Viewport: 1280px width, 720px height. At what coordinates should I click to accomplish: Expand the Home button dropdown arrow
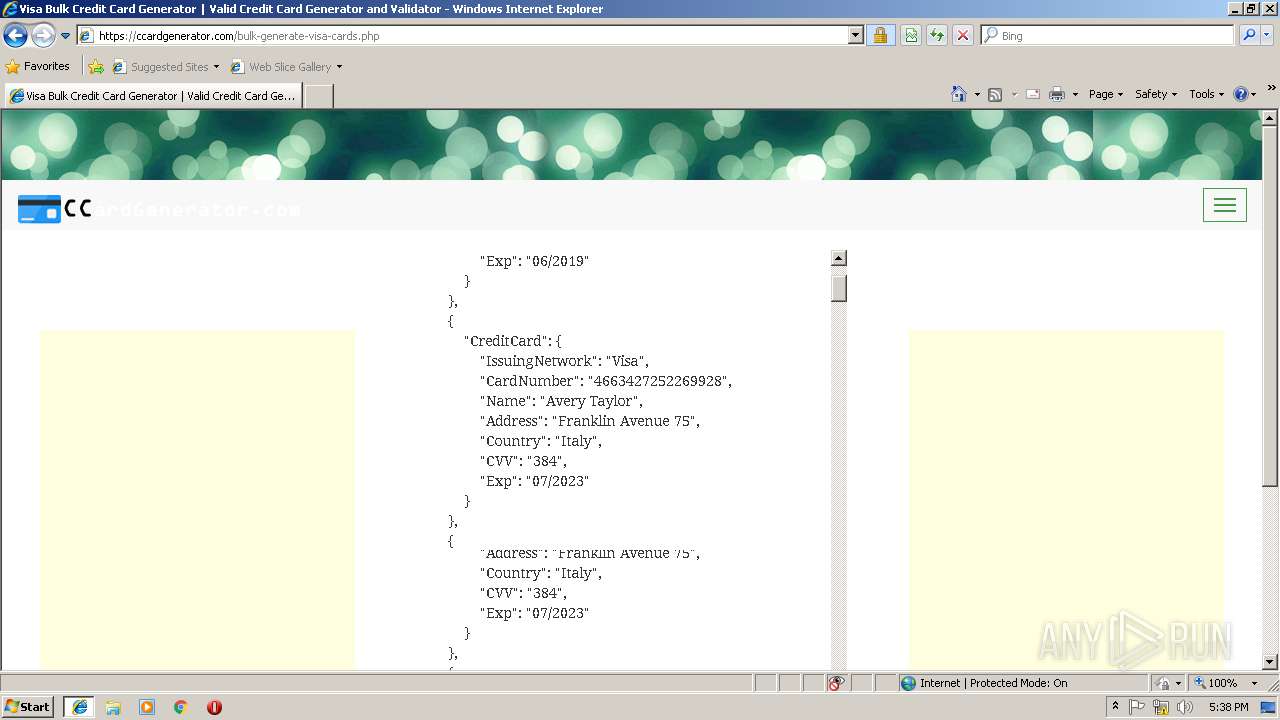977,94
